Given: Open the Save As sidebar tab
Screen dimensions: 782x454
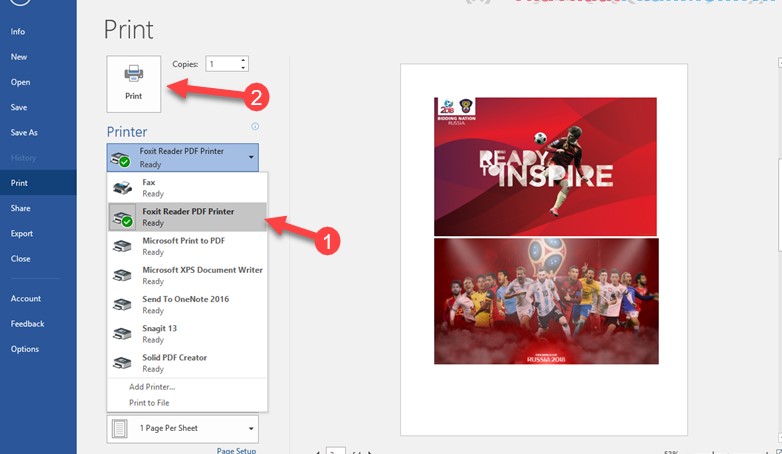Looking at the screenshot, I should coord(24,132).
